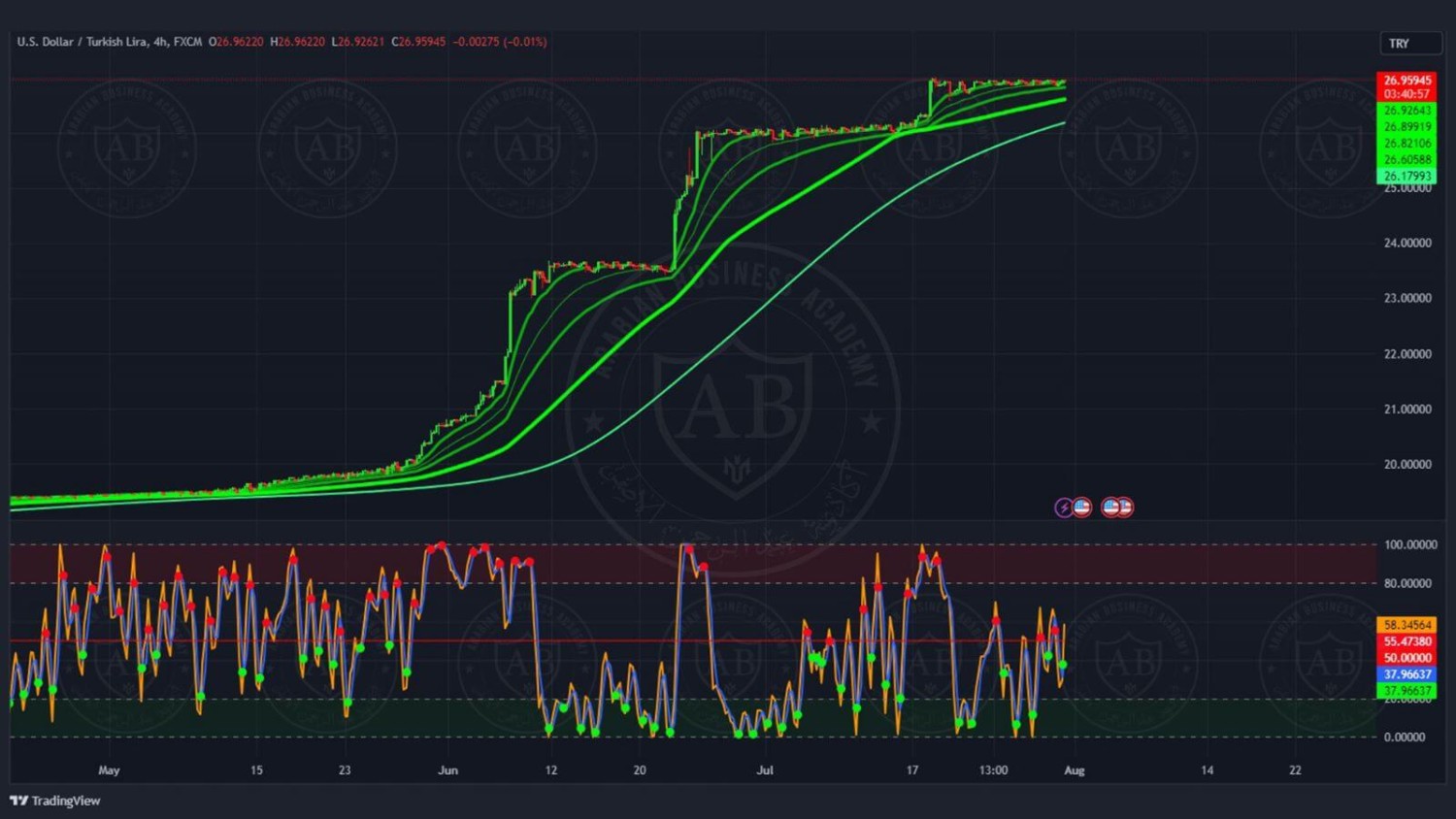Click the Jun label on the time axis
1456x819 pixels.
coord(447,770)
